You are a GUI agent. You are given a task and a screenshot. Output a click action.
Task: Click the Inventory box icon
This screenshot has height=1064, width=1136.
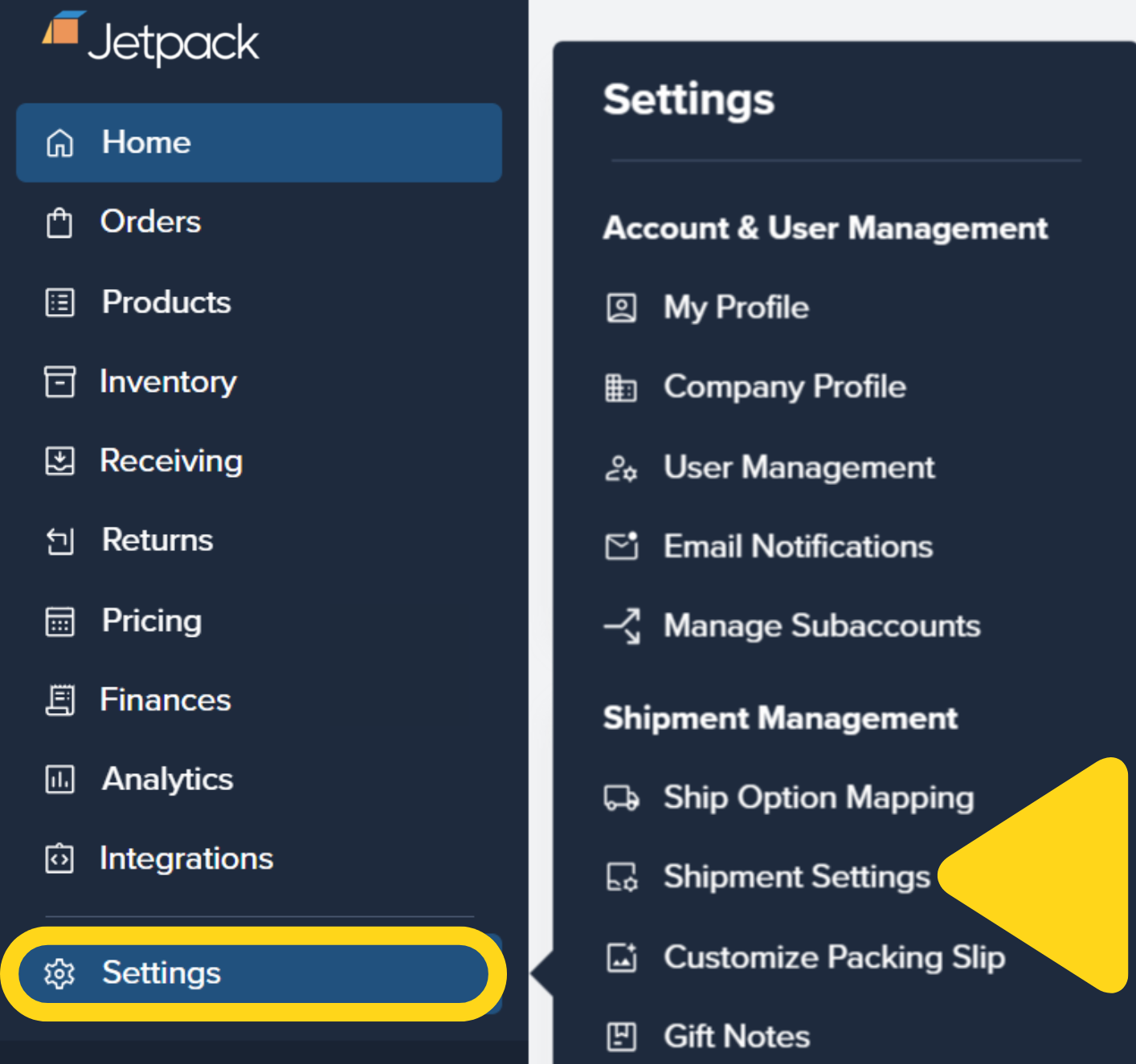coord(59,382)
